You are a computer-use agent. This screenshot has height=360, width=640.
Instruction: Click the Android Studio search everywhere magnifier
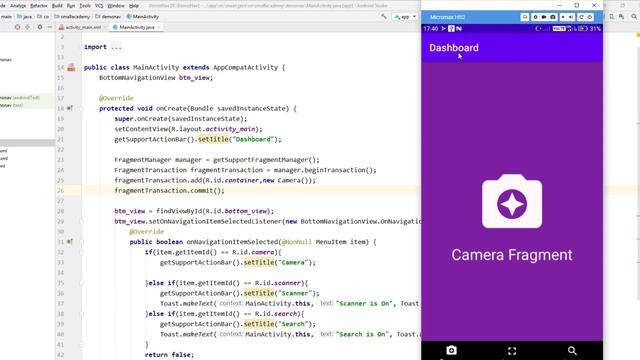634,17
